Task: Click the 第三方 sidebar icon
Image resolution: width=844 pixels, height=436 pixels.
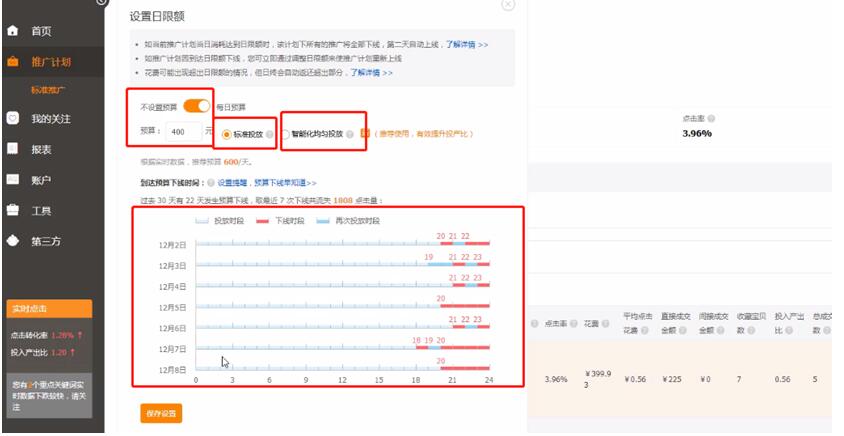Action: point(12,241)
